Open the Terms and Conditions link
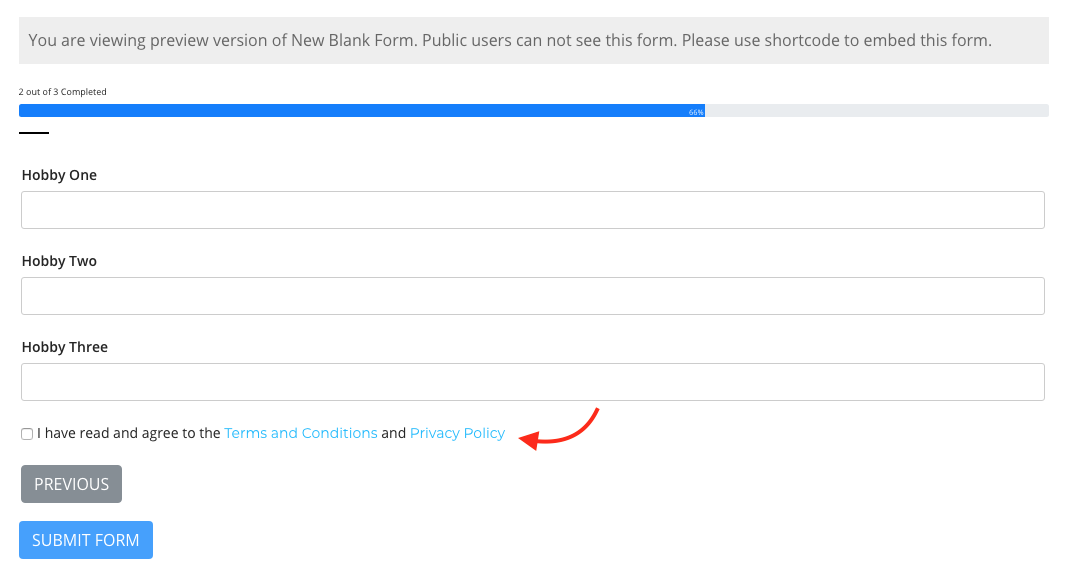1074x575 pixels. (301, 433)
